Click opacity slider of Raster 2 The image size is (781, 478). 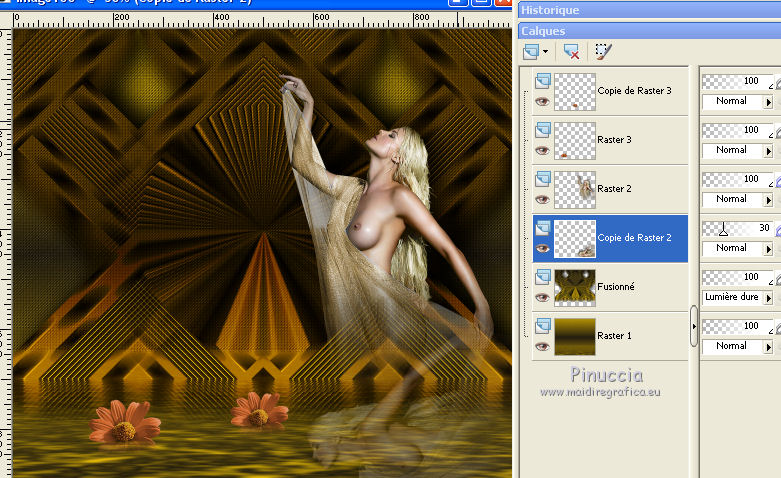tap(738, 179)
